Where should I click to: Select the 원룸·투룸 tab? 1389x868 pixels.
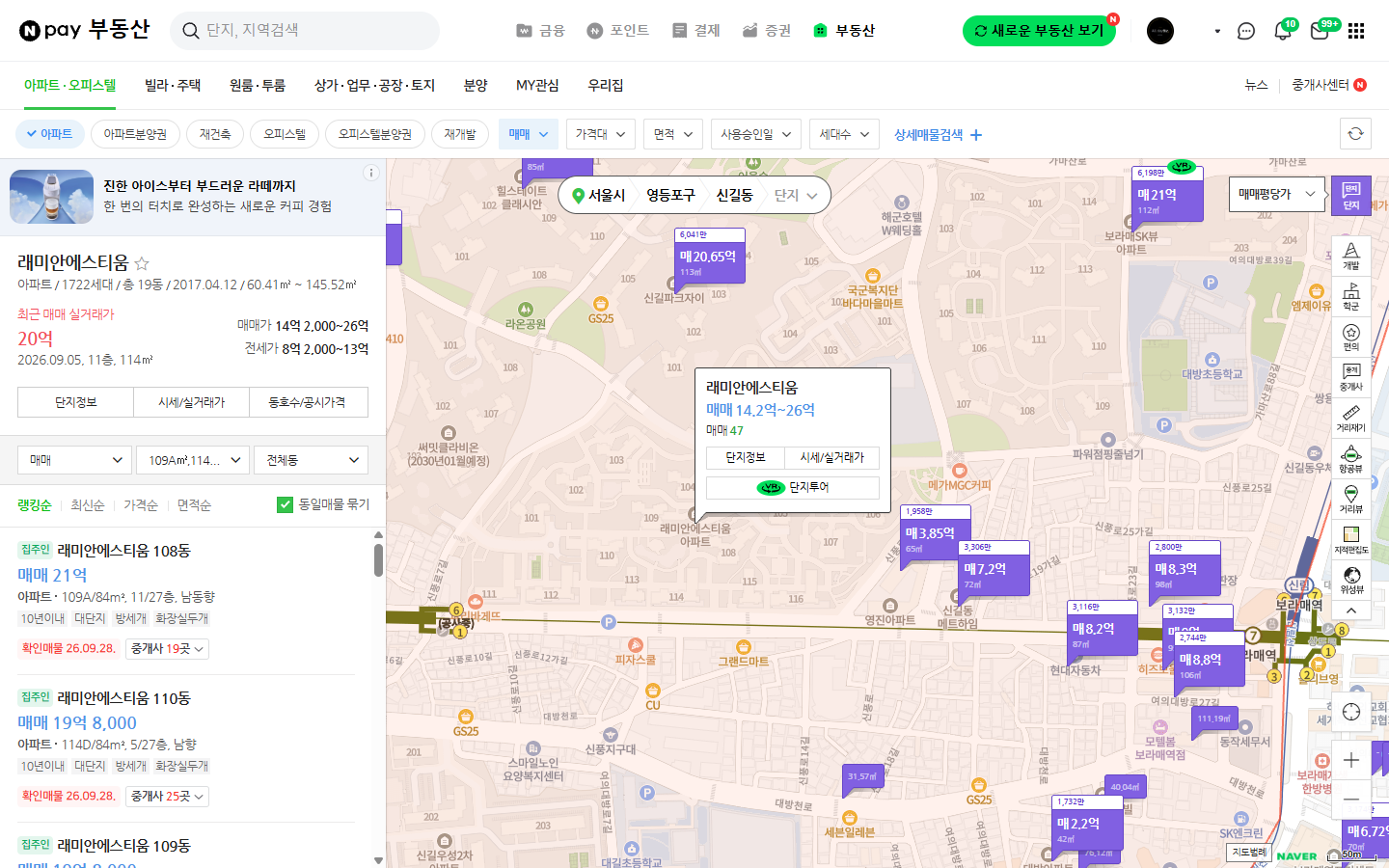click(258, 86)
